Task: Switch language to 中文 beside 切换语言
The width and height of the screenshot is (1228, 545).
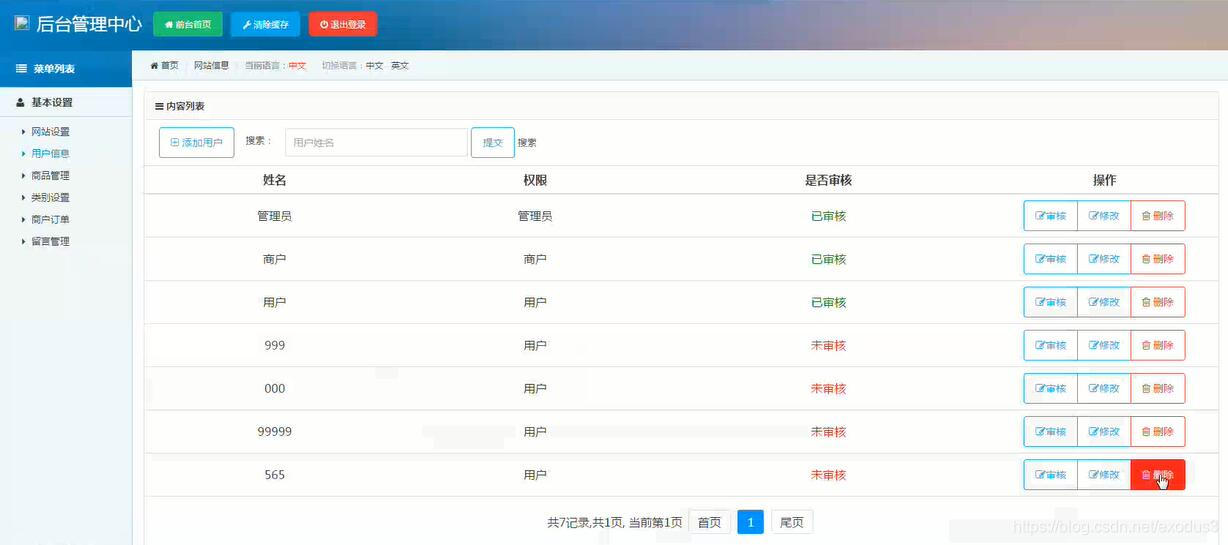Action: [x=374, y=65]
